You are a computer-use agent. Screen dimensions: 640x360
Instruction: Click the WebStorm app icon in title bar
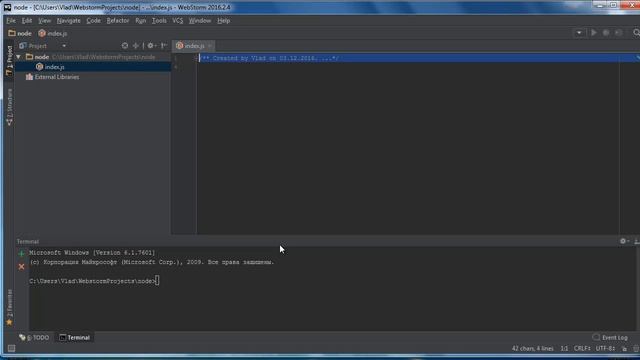pyautogui.click(x=7, y=7)
